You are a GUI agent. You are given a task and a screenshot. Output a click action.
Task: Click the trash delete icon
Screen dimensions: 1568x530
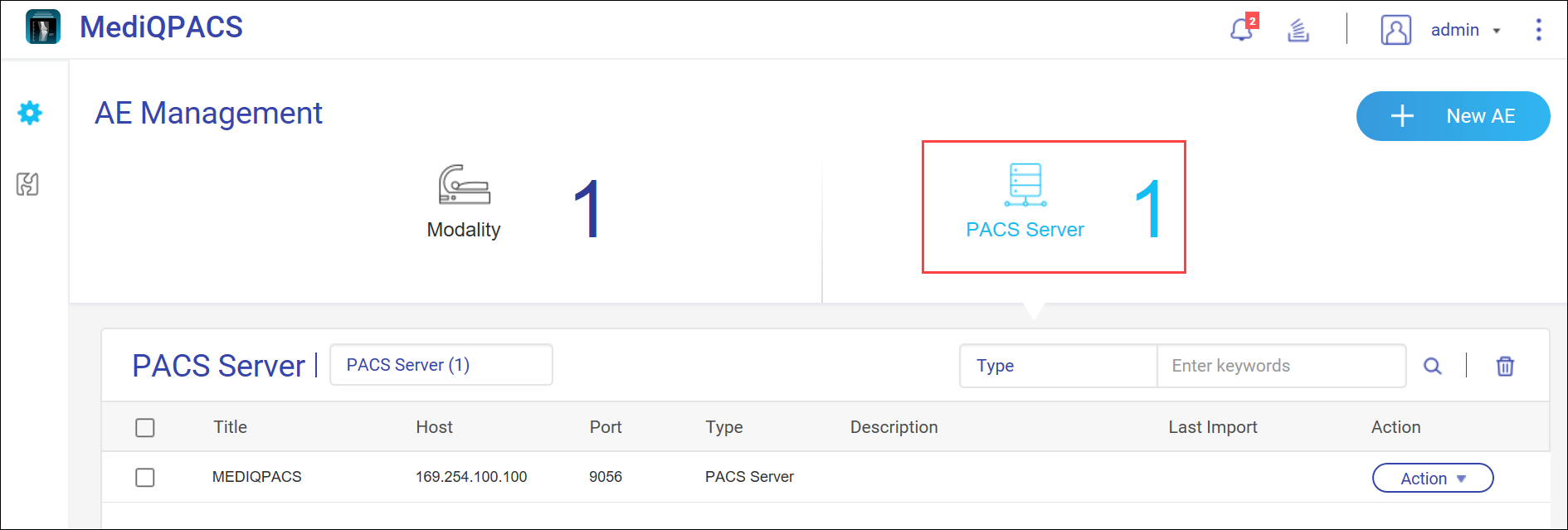1505,366
